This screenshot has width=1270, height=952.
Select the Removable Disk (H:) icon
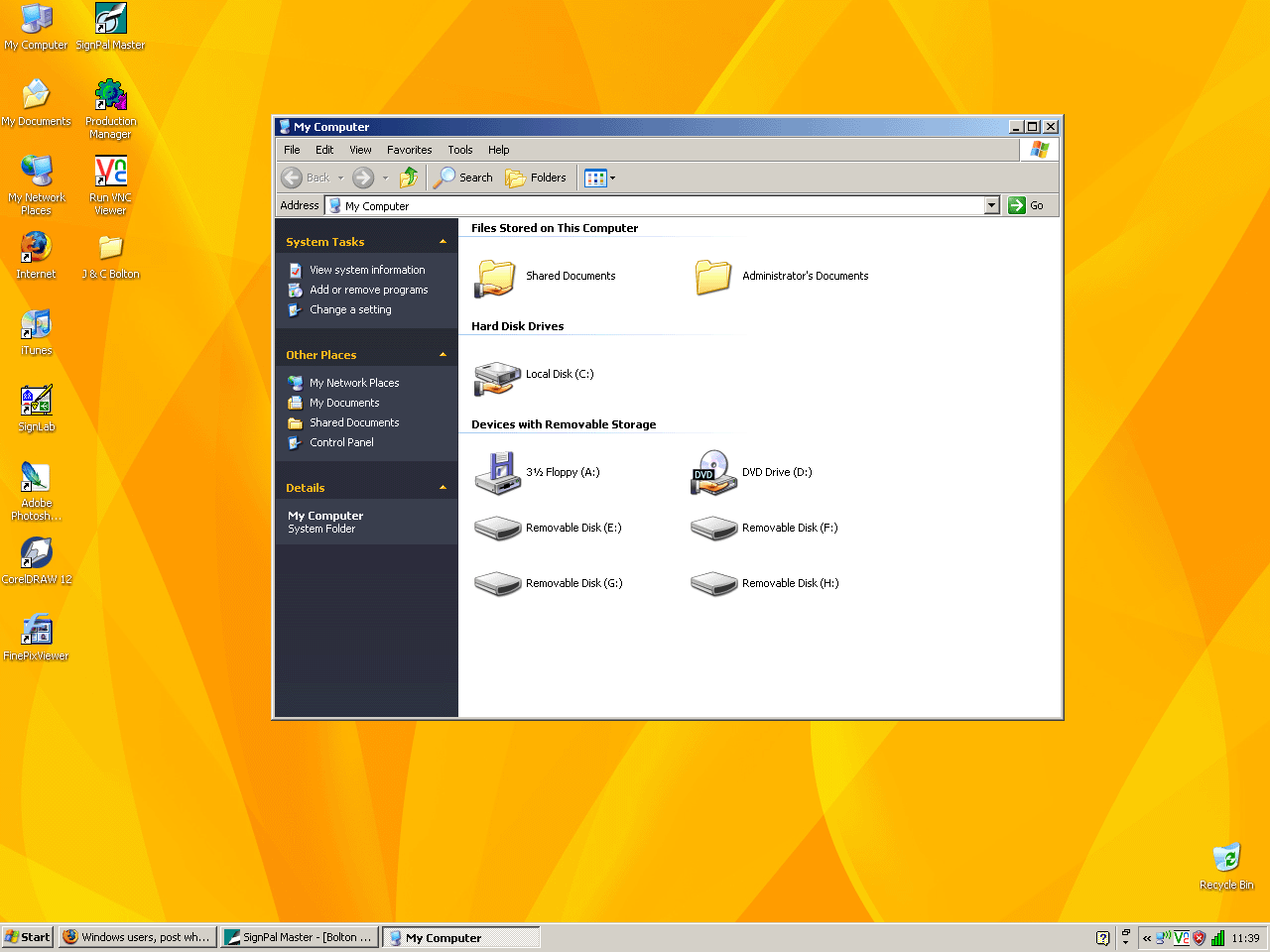(x=713, y=584)
